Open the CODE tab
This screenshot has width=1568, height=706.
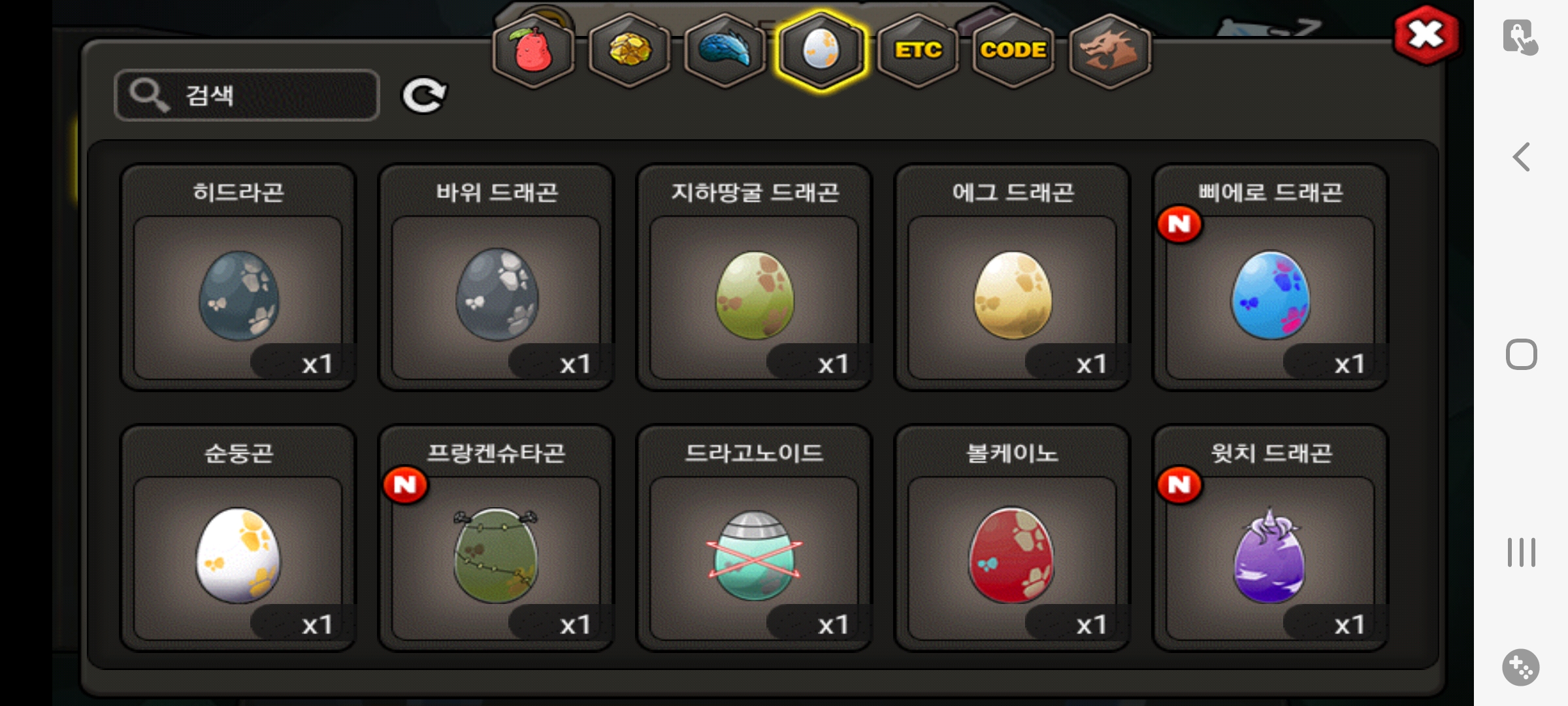coord(1013,50)
